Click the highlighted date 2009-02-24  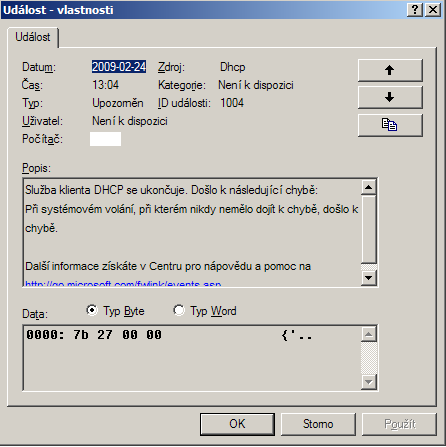(x=119, y=67)
